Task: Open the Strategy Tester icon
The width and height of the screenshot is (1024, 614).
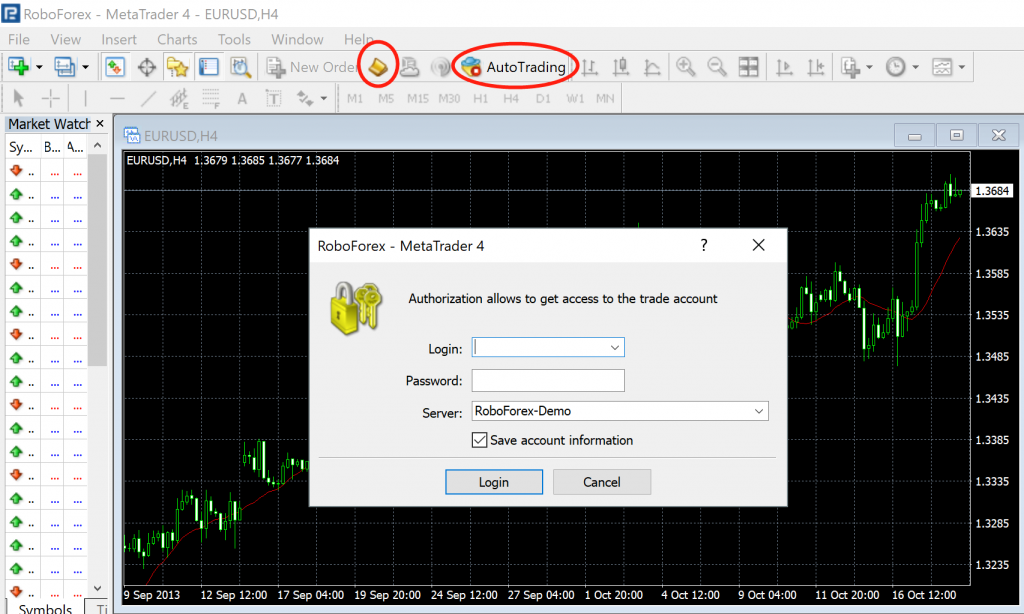Action: click(x=241, y=67)
